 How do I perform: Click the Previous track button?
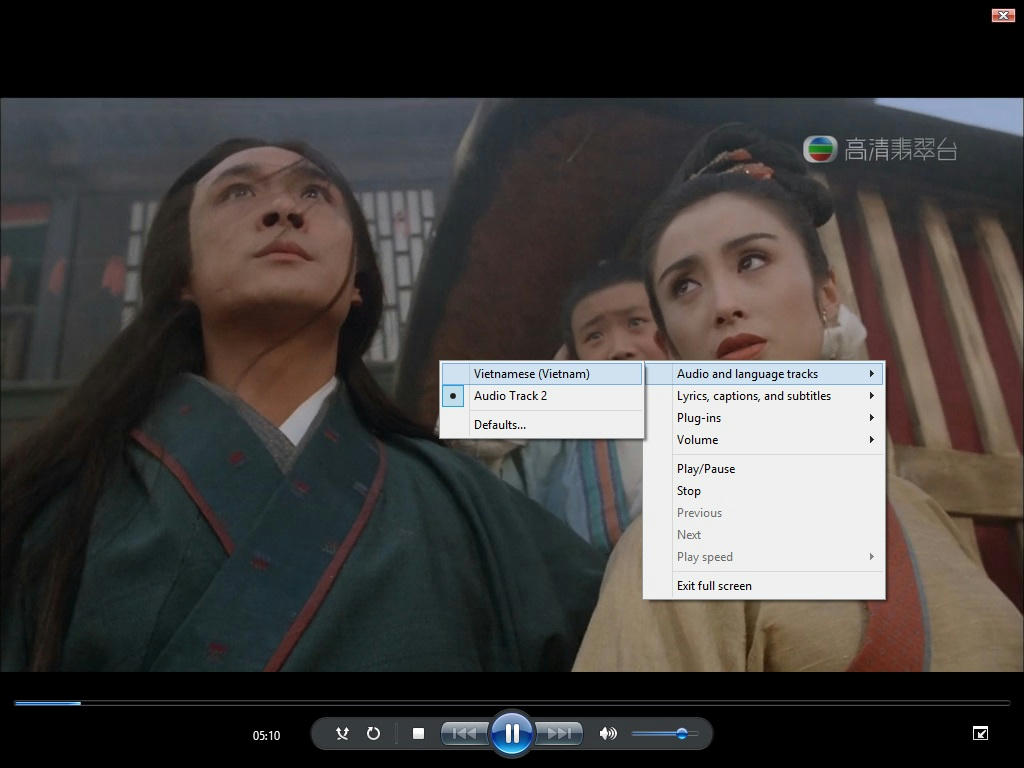pos(464,733)
